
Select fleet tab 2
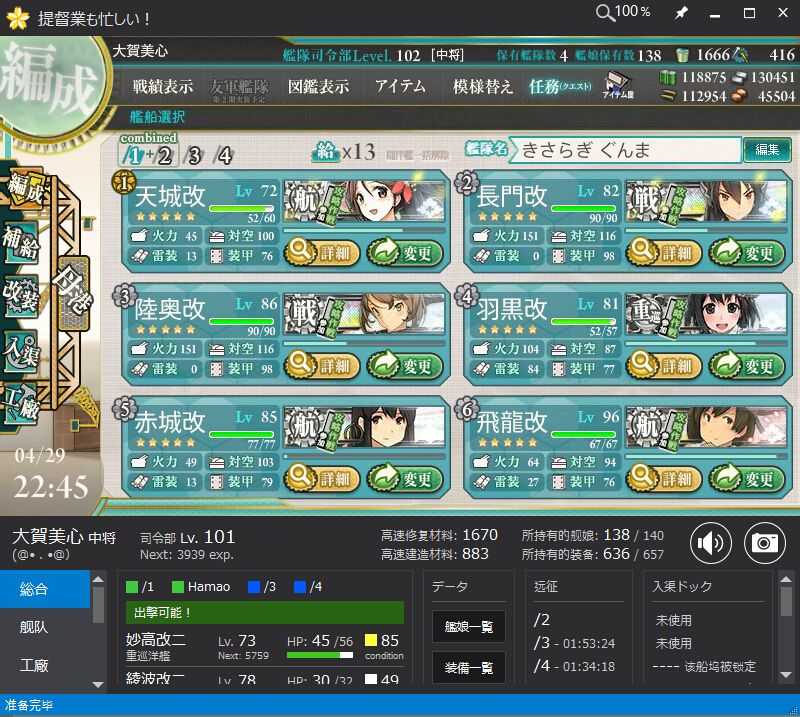pos(164,156)
